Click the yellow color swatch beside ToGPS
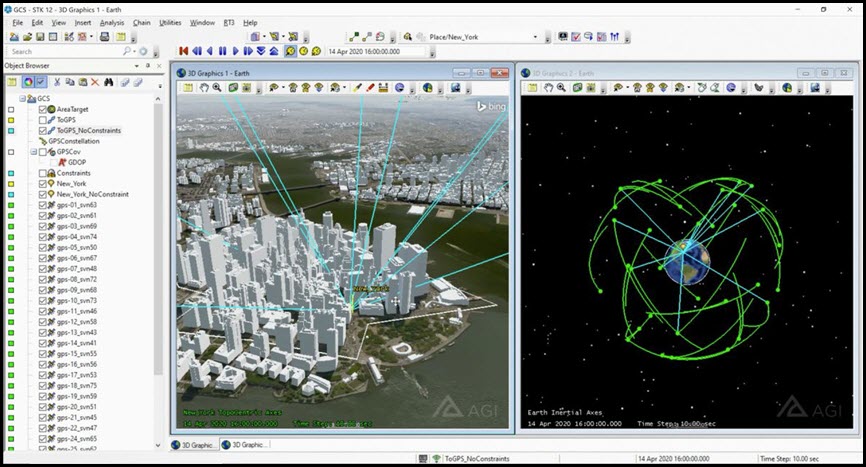Image resolution: width=866 pixels, height=467 pixels. [x=11, y=120]
